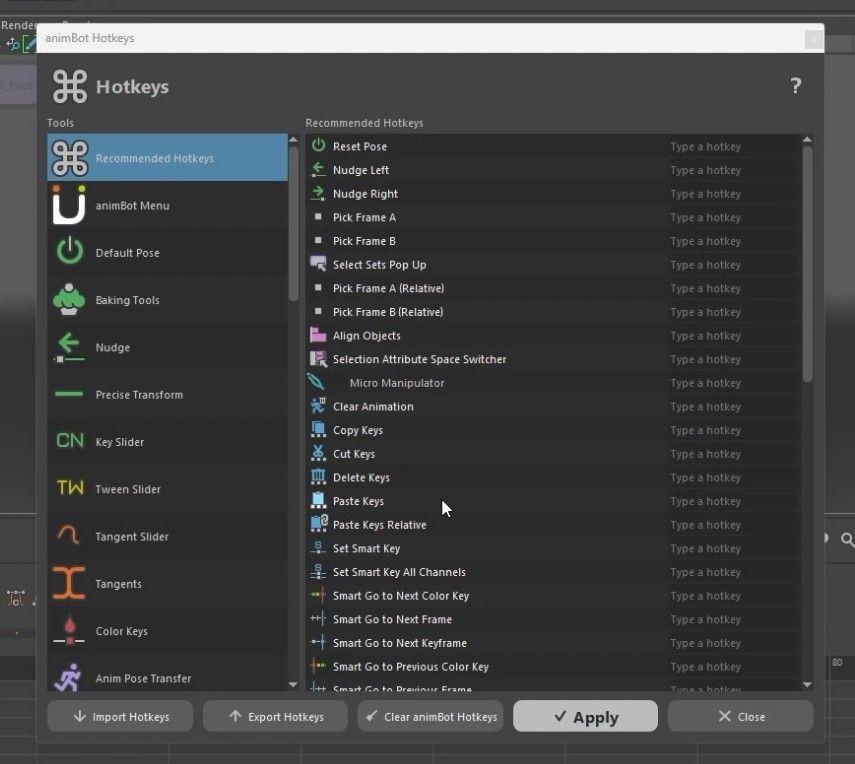Image resolution: width=855 pixels, height=764 pixels.
Task: Focus hotkey field for Delete Keys
Action: (x=732, y=477)
